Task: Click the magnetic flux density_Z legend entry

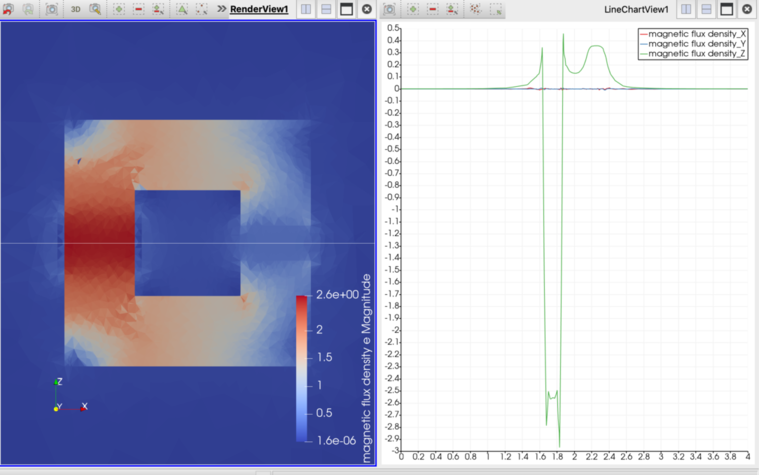Action: pos(693,54)
